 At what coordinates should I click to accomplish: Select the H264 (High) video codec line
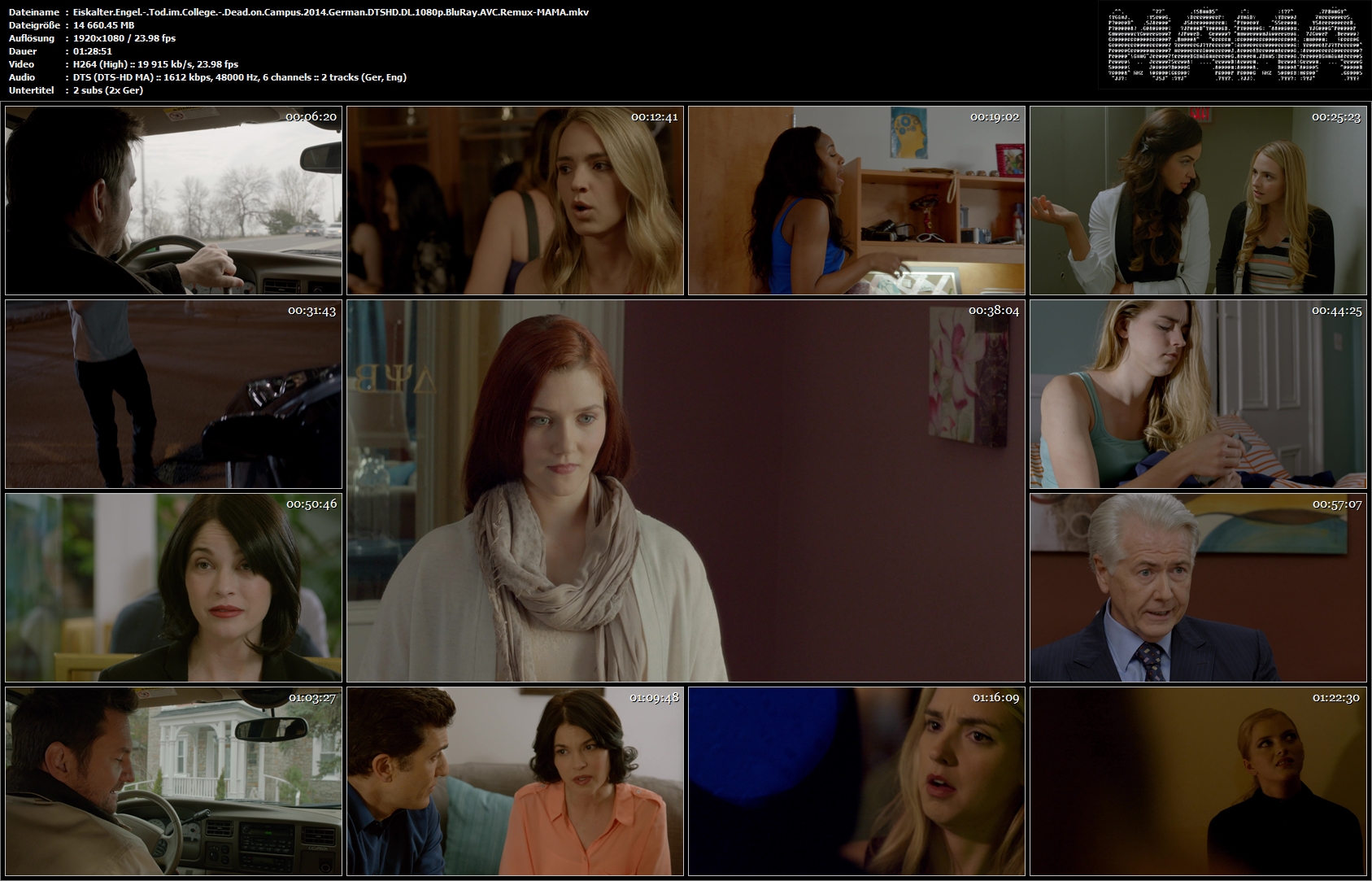(x=156, y=64)
